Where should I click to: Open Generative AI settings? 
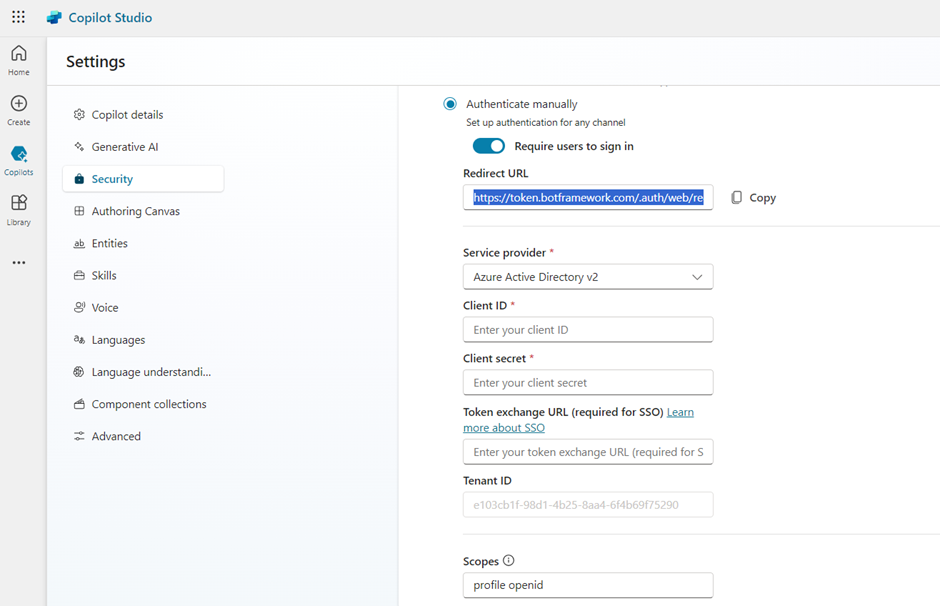(124, 147)
